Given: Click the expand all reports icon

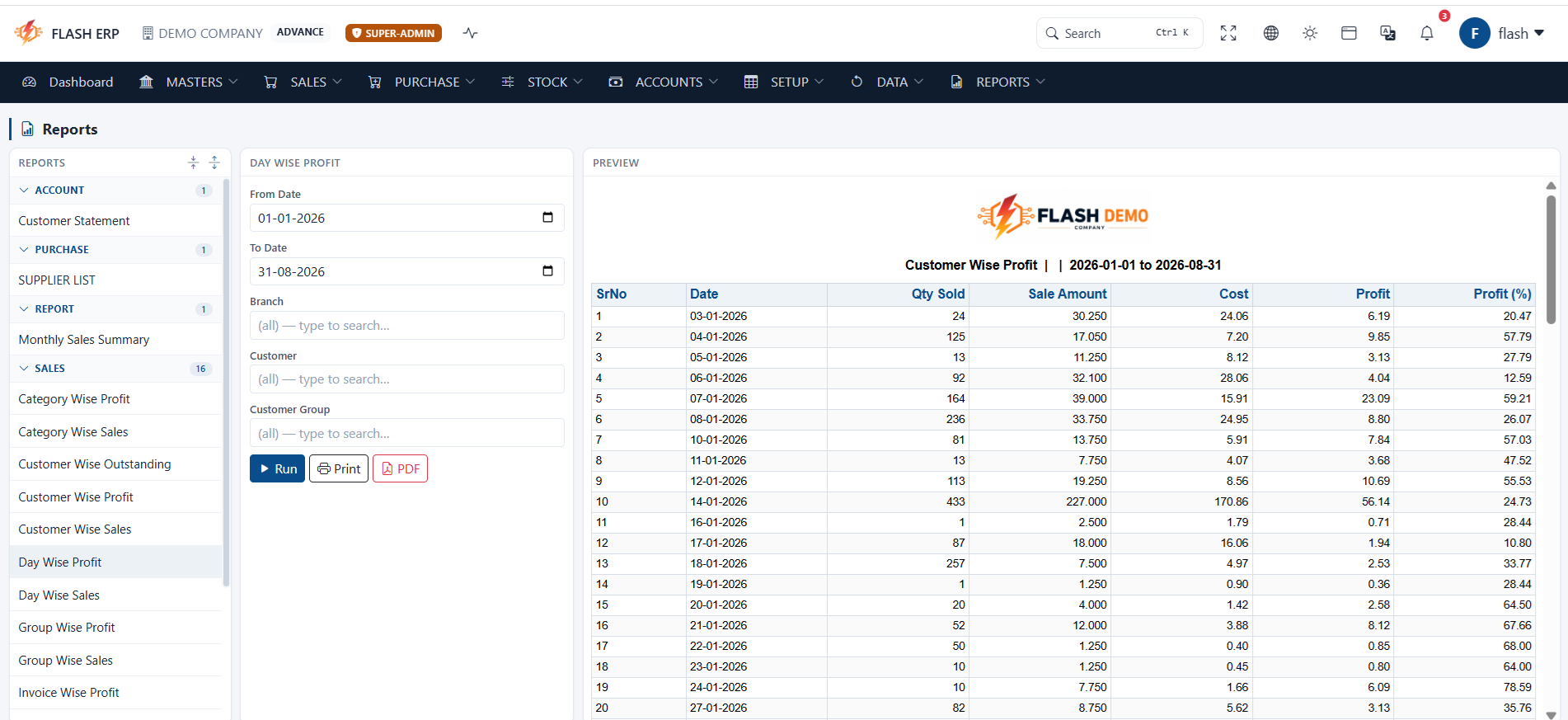Looking at the screenshot, I should 214,162.
